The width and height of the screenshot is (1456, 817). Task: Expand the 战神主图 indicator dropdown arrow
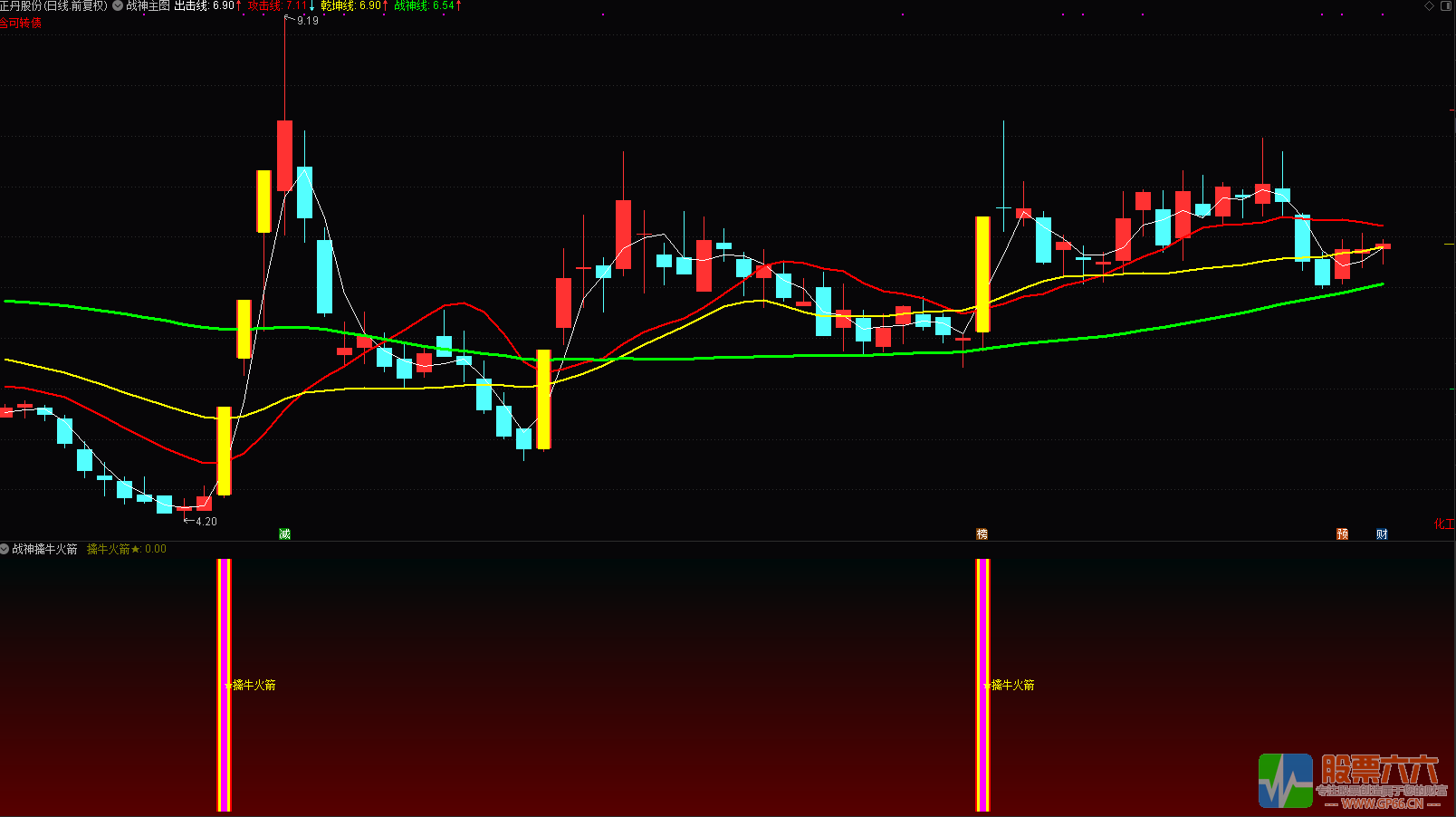click(x=118, y=5)
